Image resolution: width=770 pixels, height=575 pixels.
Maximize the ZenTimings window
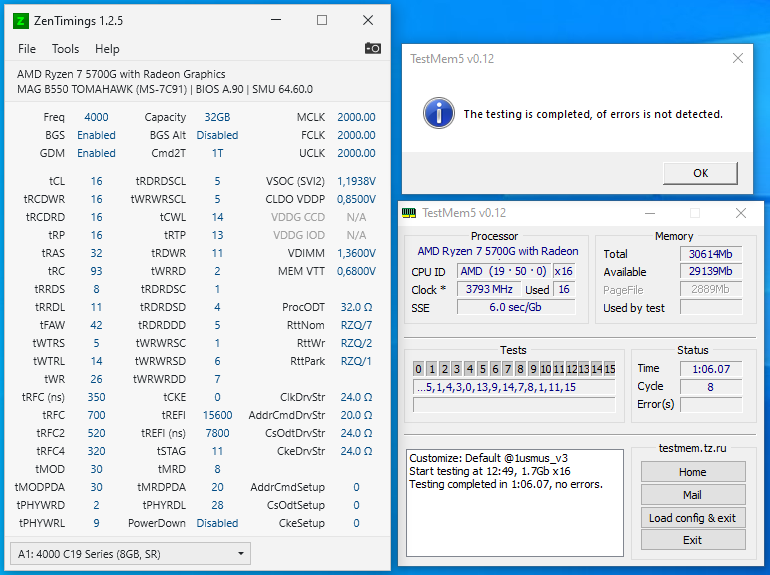click(322, 20)
